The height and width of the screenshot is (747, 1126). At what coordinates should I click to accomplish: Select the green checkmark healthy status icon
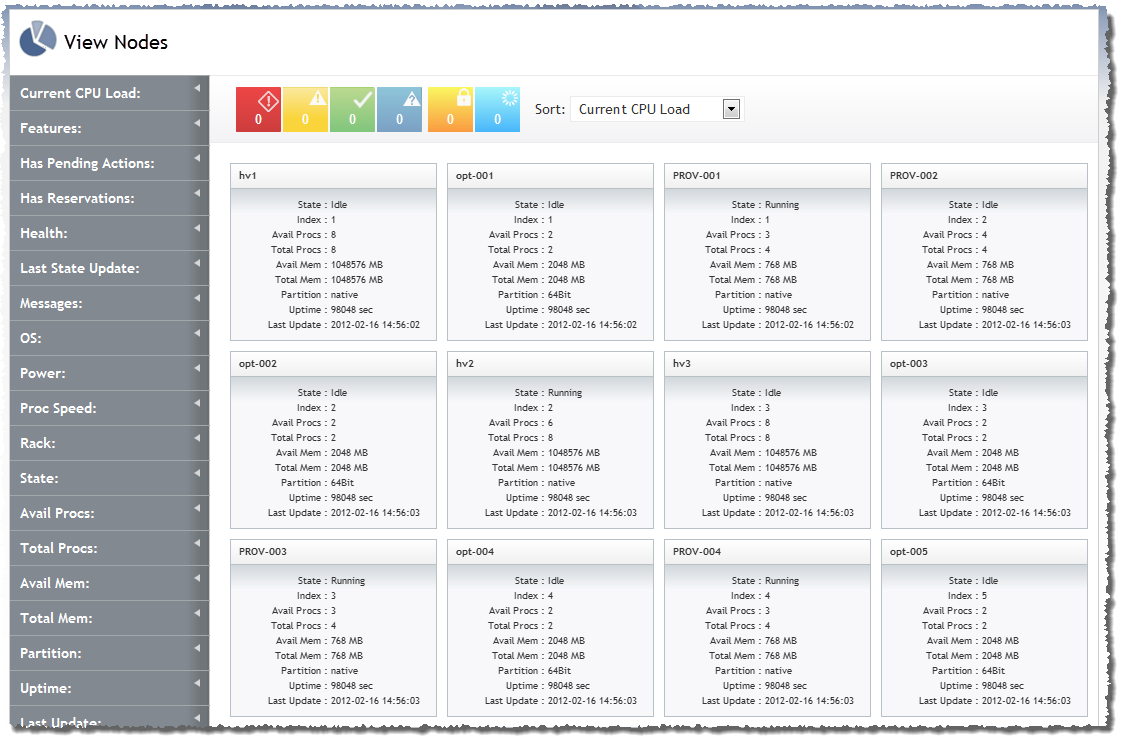353,109
